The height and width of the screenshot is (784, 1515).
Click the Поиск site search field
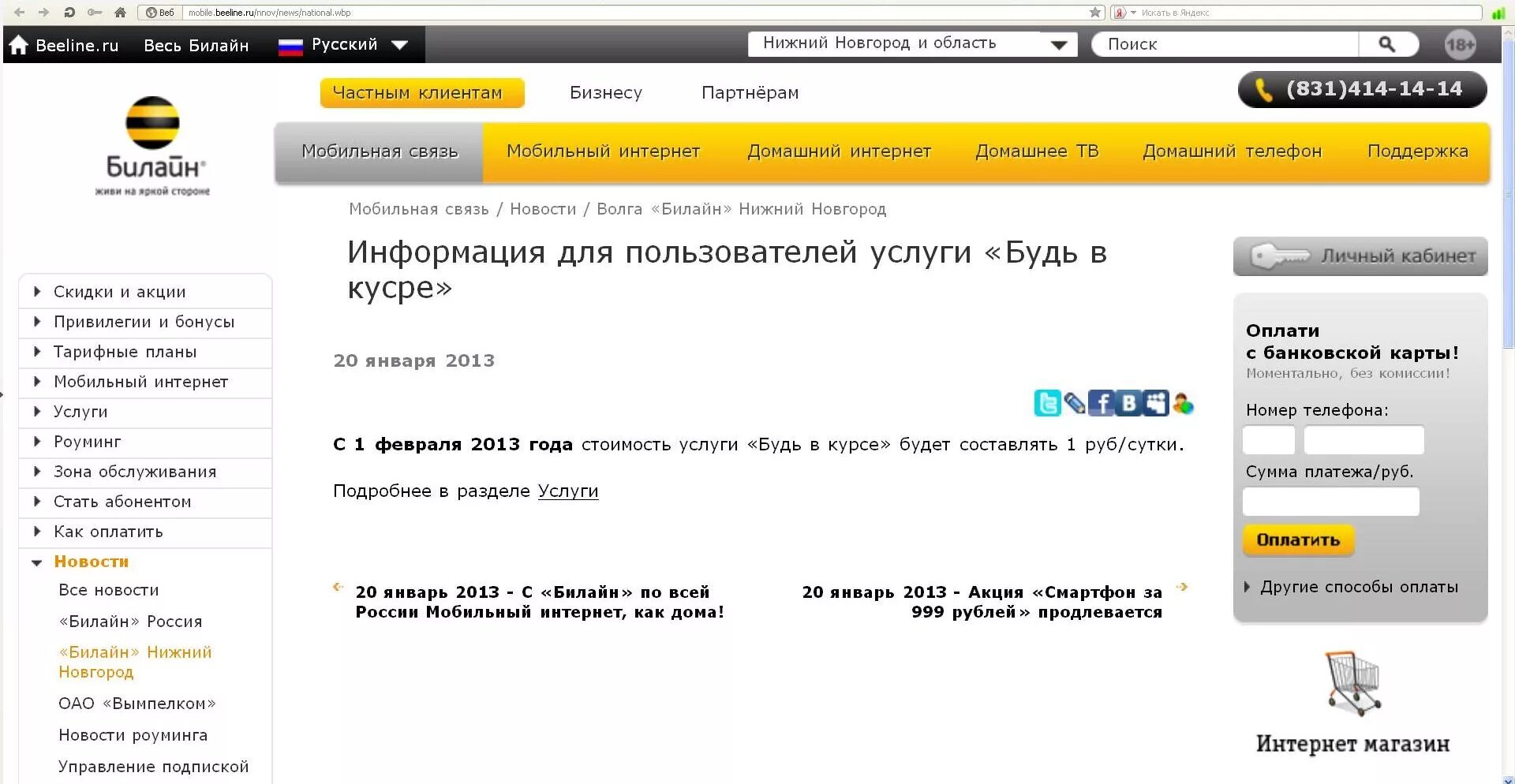(x=1225, y=44)
